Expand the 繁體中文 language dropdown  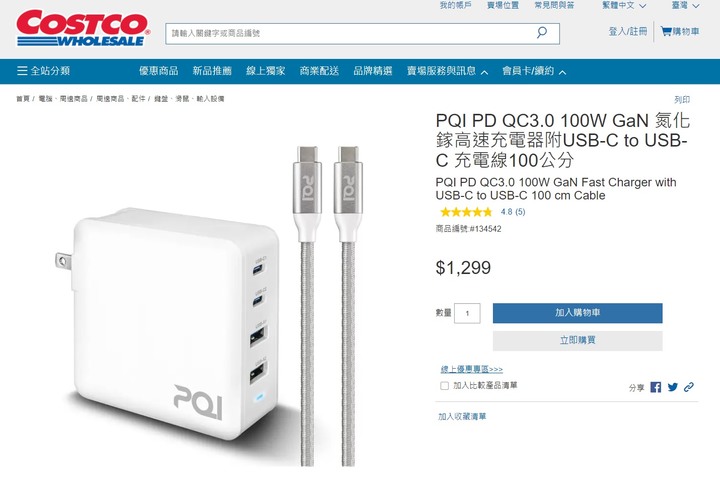click(624, 6)
